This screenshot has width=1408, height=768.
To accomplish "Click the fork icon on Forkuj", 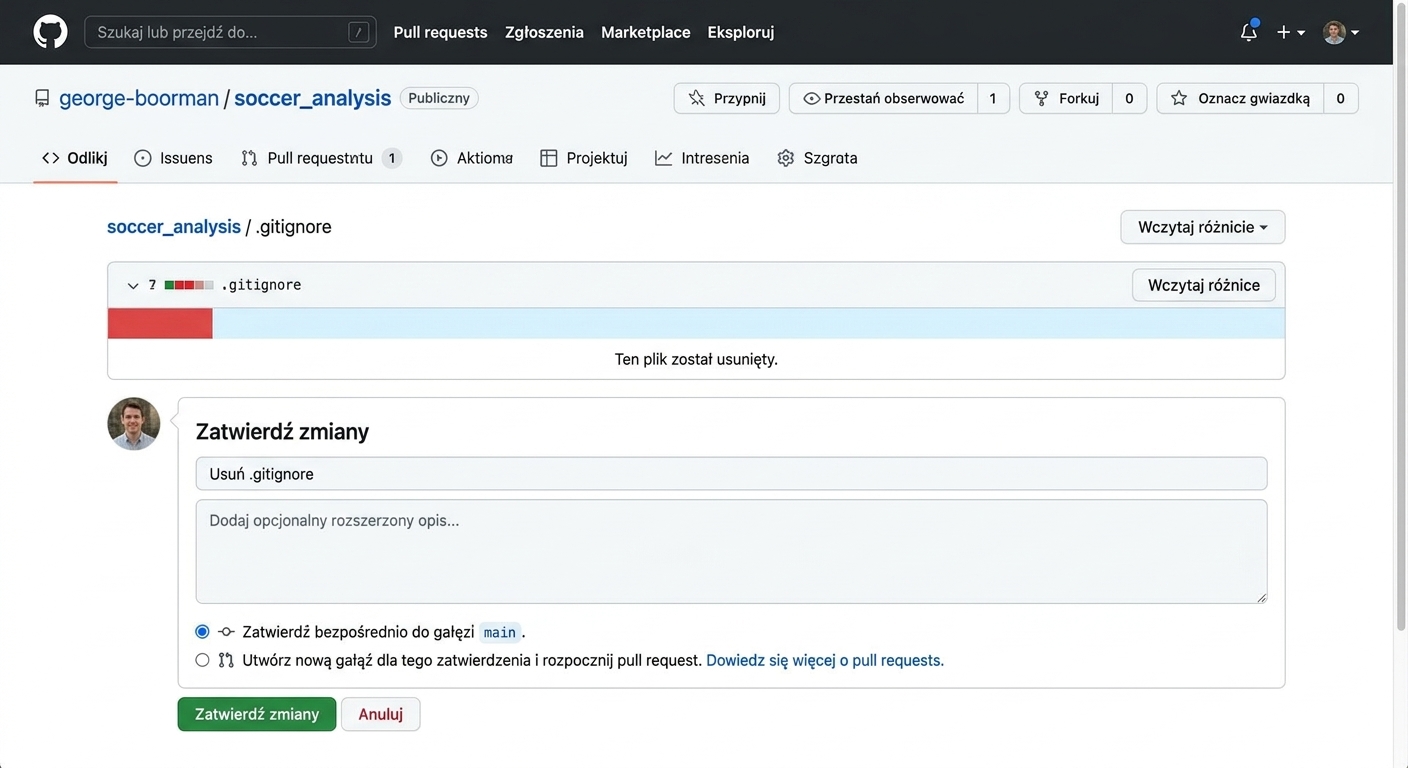I will (x=1042, y=98).
